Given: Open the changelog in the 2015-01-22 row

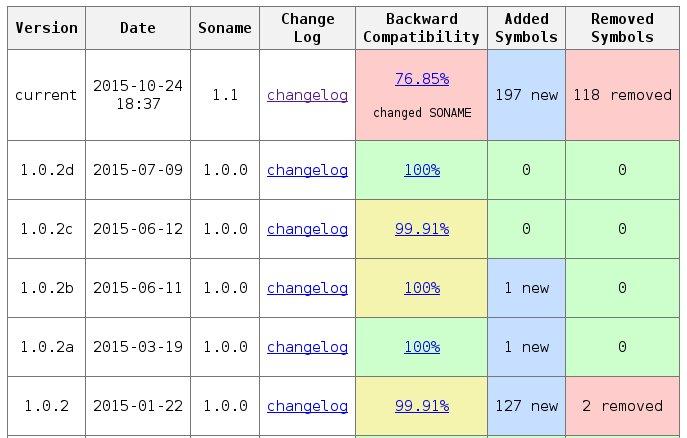Looking at the screenshot, I should tap(307, 406).
